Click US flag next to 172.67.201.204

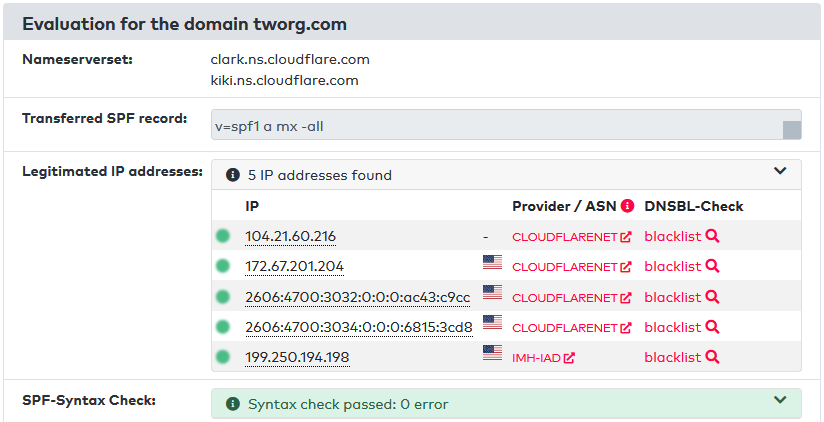coord(492,263)
